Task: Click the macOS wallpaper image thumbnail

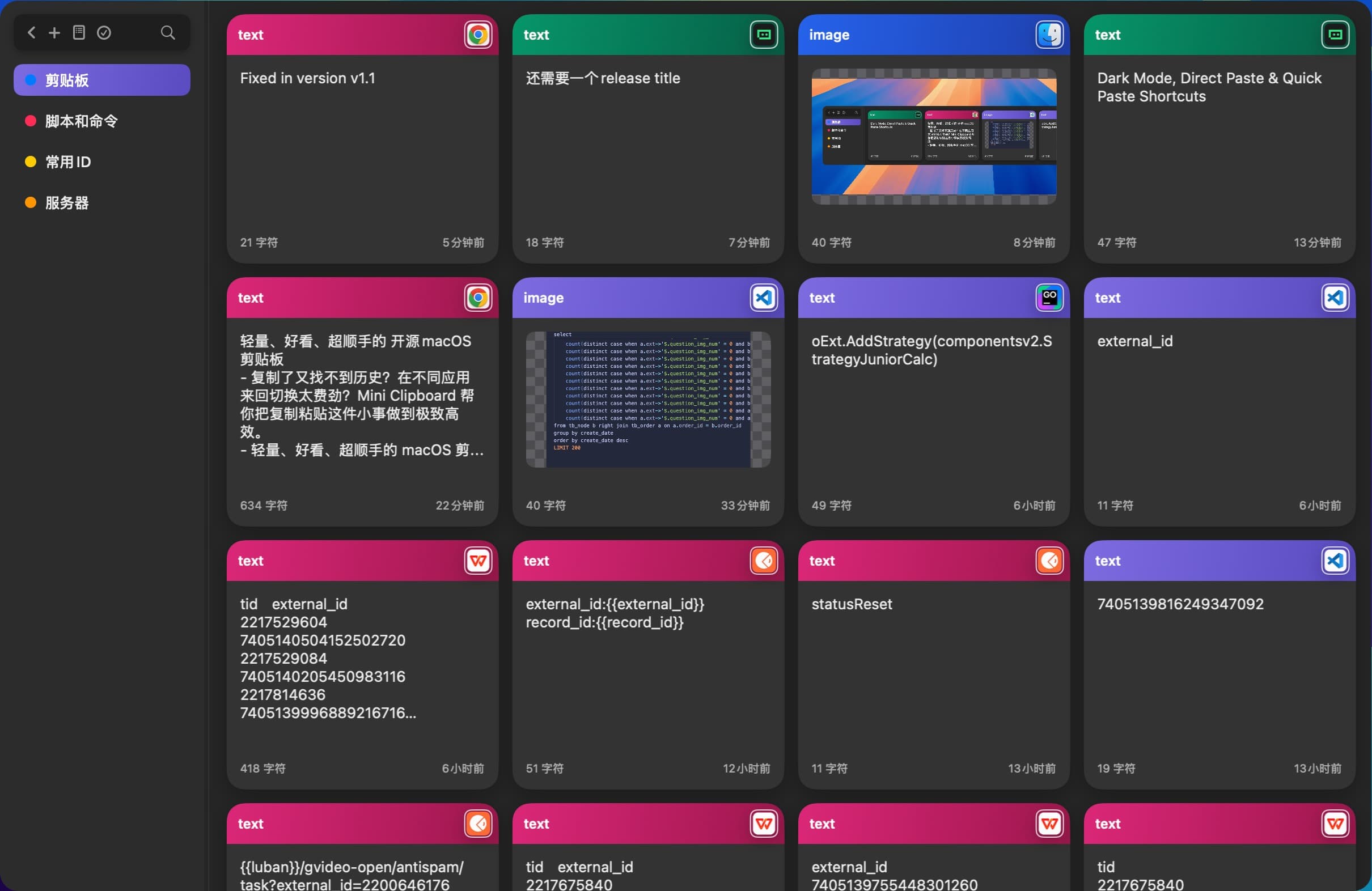Action: click(x=933, y=137)
